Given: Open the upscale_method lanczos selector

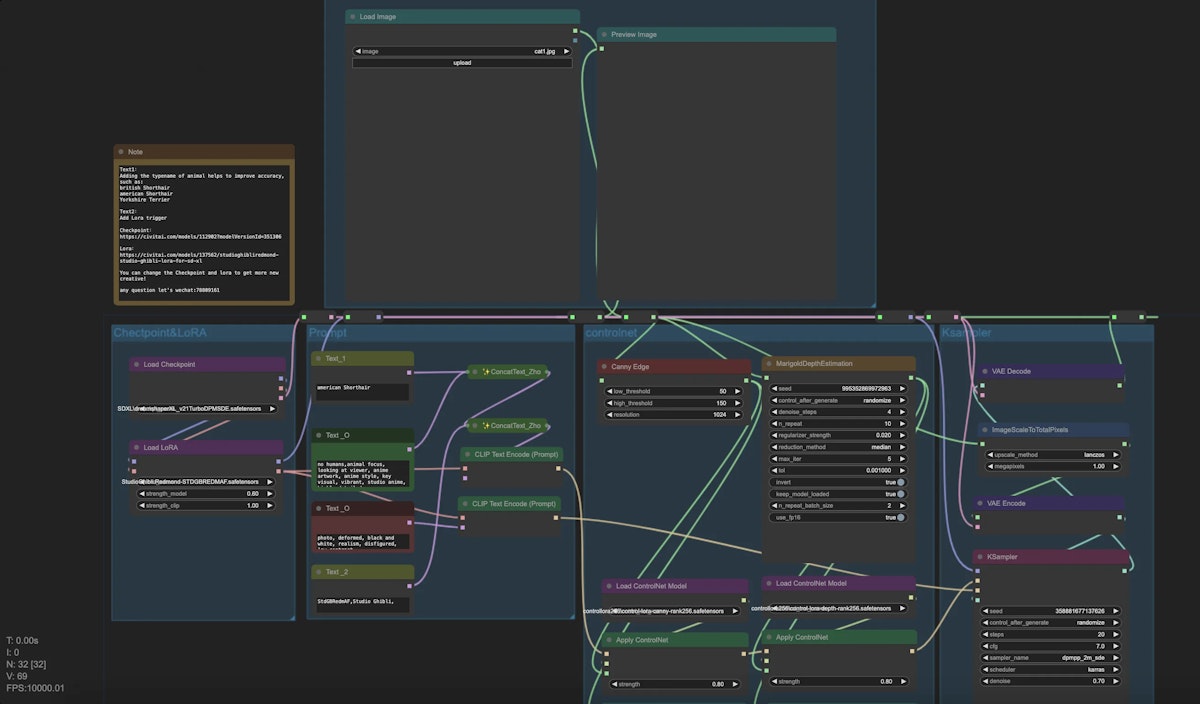Looking at the screenshot, I should (x=1052, y=454).
